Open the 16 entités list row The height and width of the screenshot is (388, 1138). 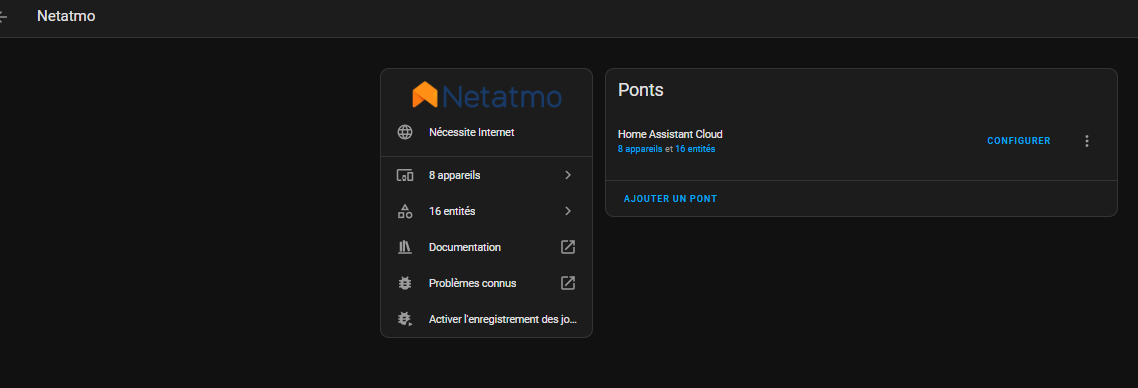click(486, 211)
